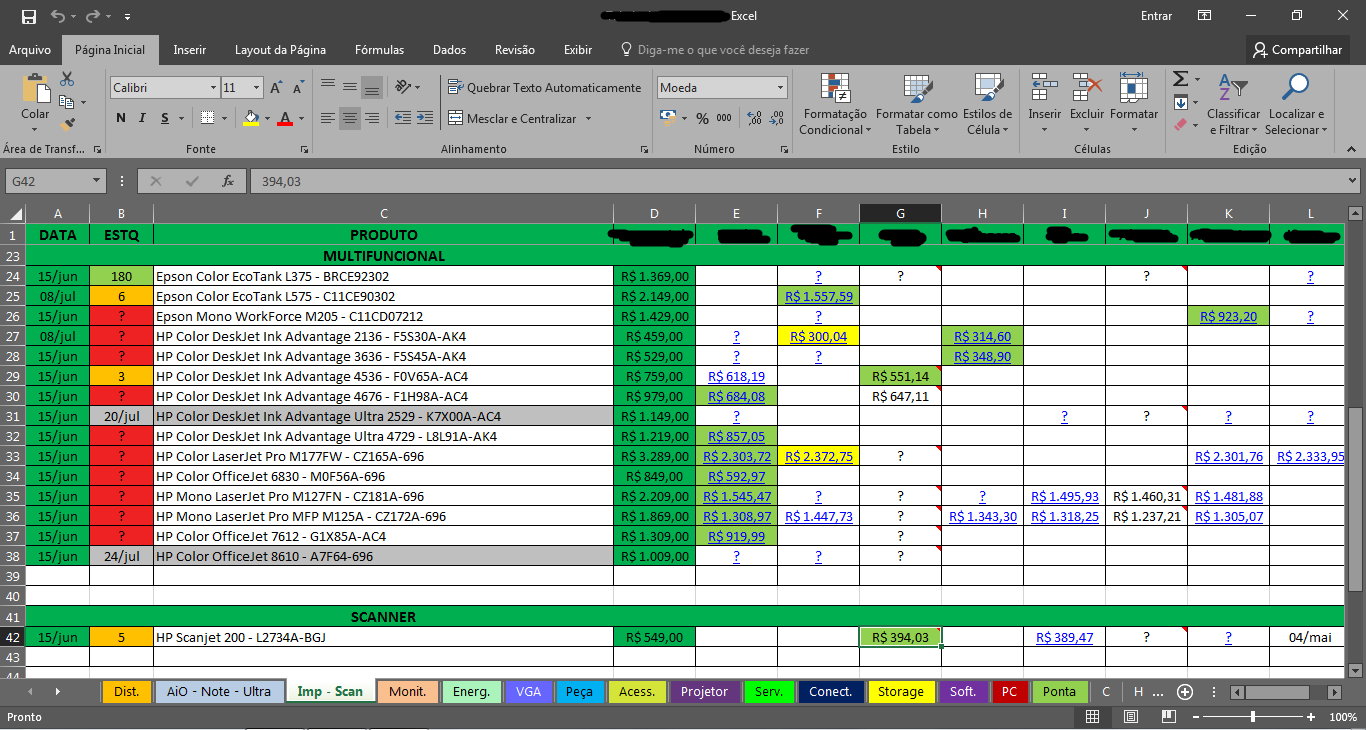Open the Name Box dropdown arrow

point(97,181)
